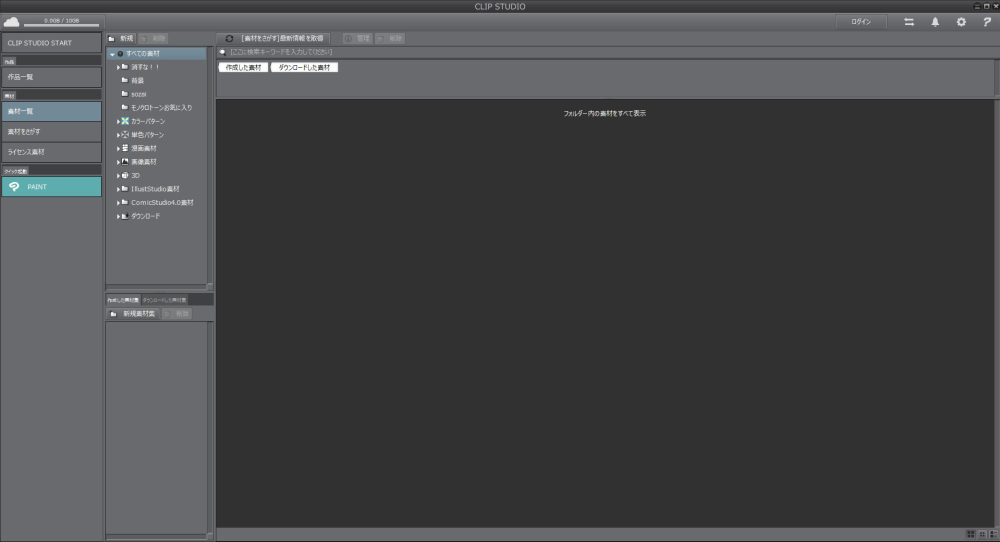Viewport: 1000px width, 542px height.
Task: Open CLIP STUDIO START page
Action: (x=51, y=43)
